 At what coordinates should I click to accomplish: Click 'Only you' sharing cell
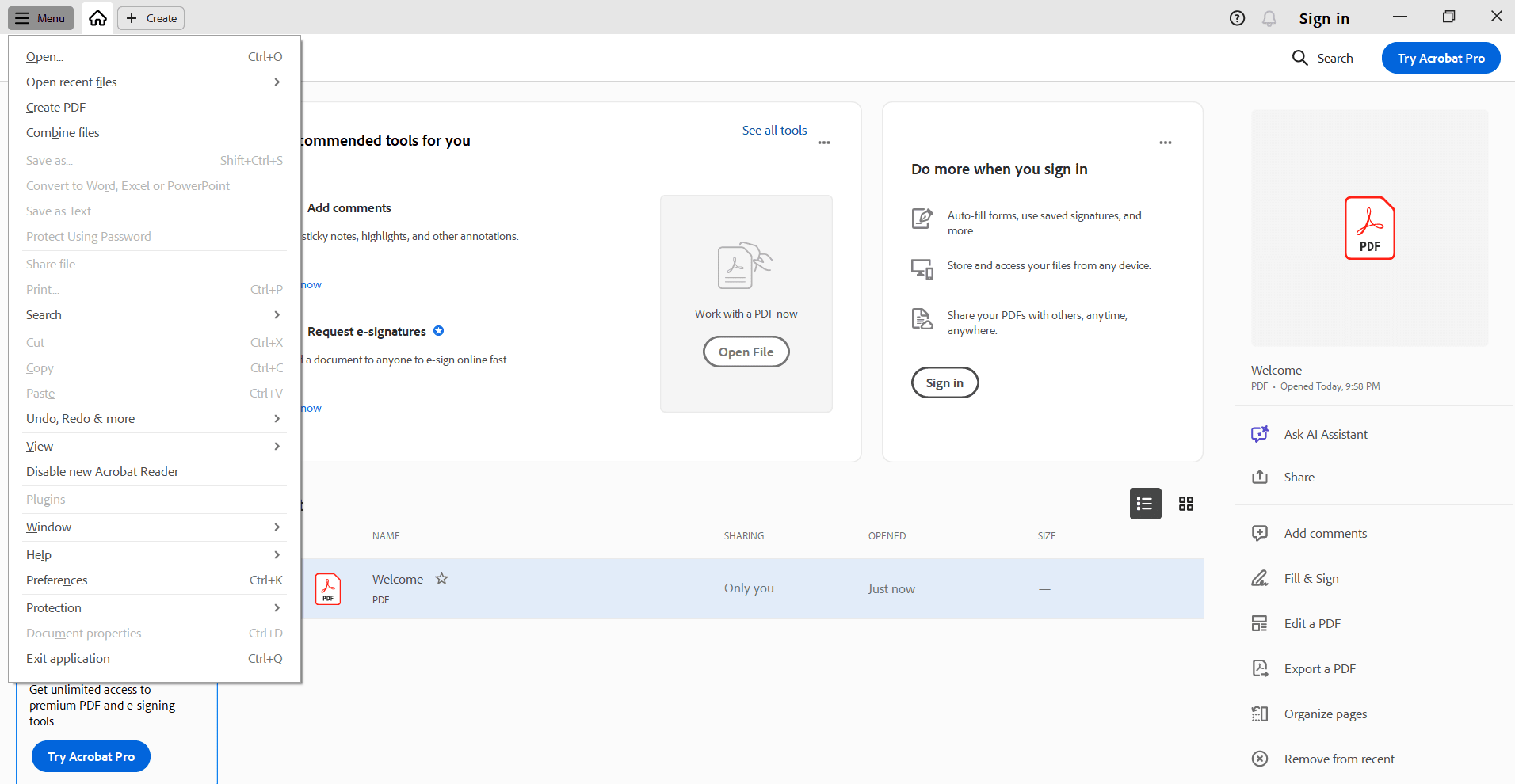point(749,588)
